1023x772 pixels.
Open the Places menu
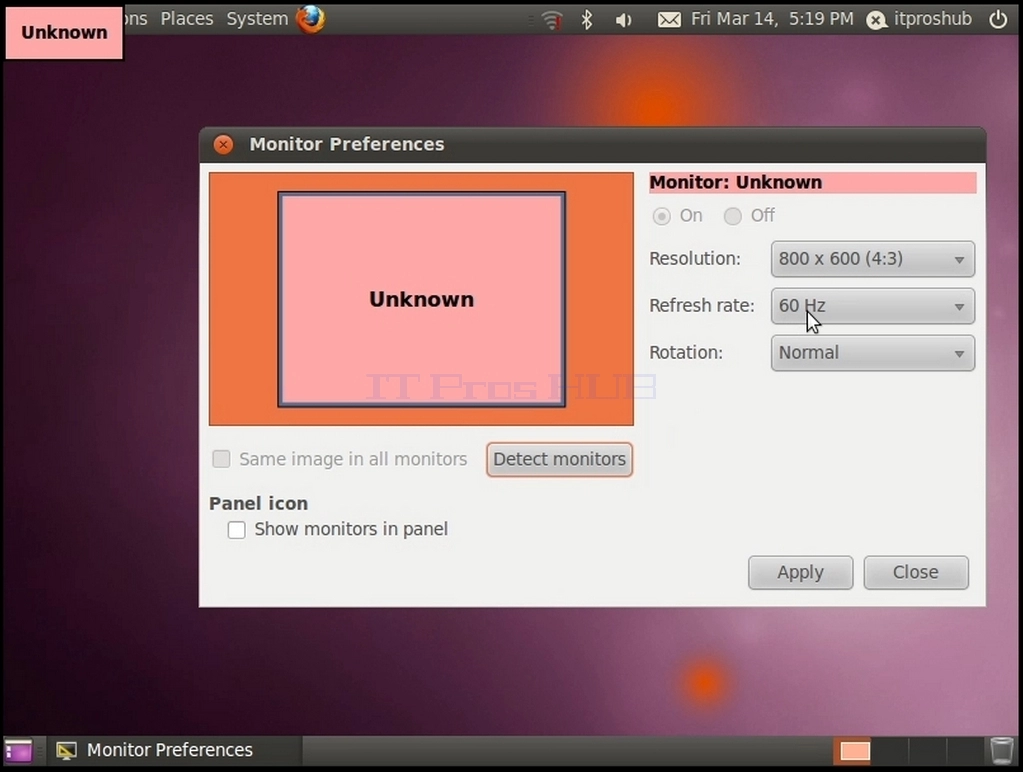pyautogui.click(x=187, y=19)
